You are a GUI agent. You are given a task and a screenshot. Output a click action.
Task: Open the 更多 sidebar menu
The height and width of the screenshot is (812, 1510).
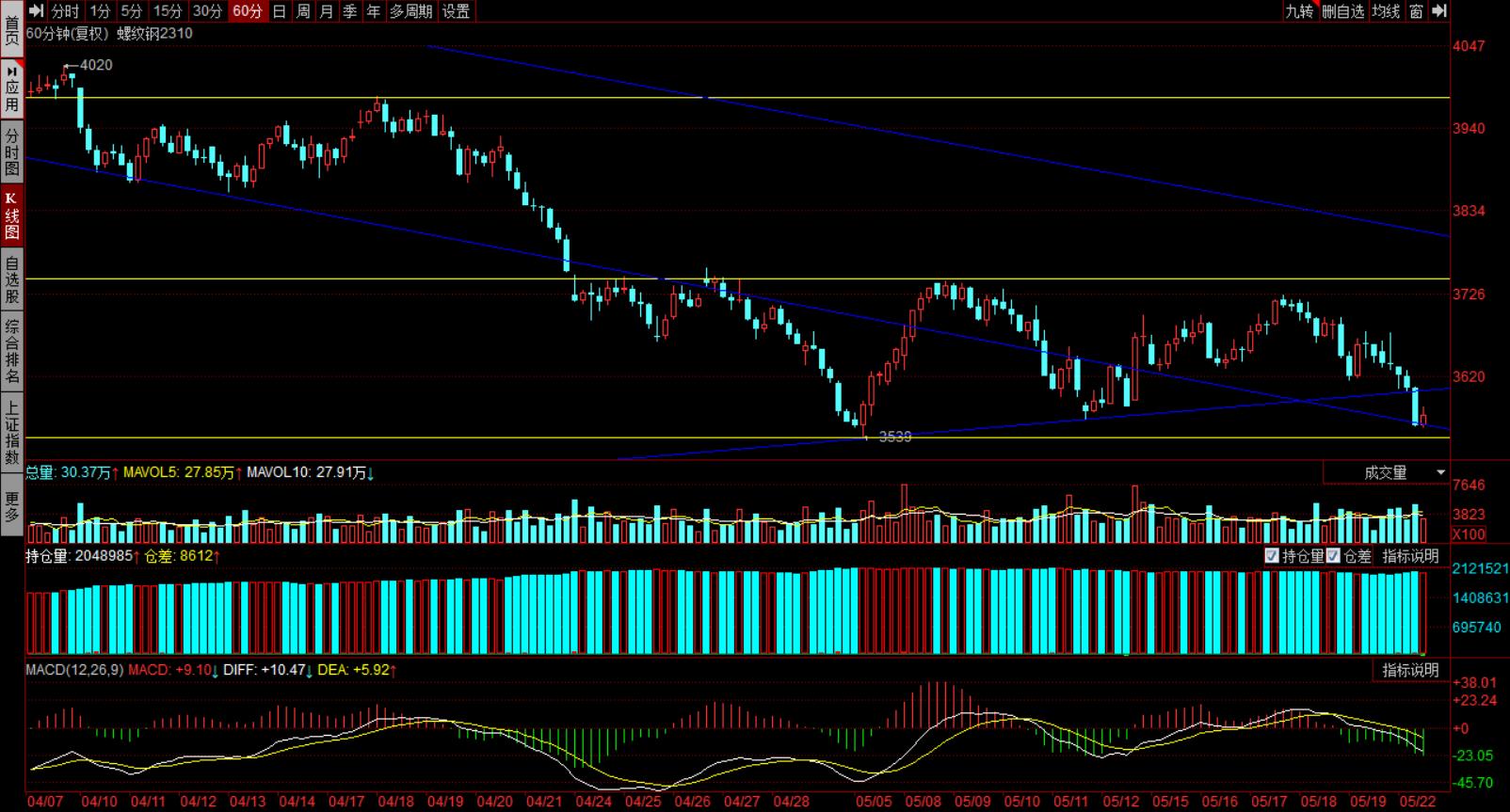click(x=11, y=507)
